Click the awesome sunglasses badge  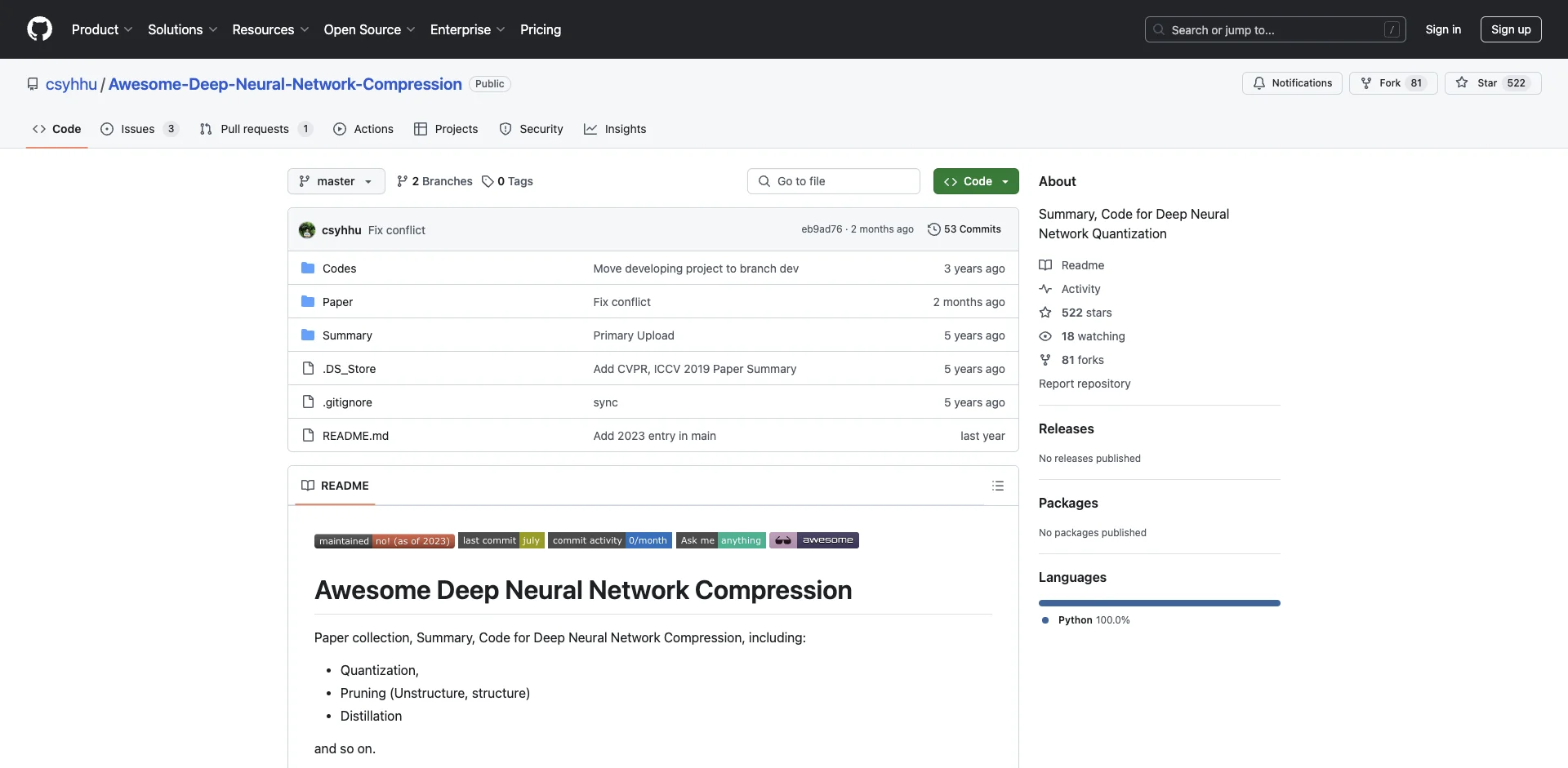(814, 540)
